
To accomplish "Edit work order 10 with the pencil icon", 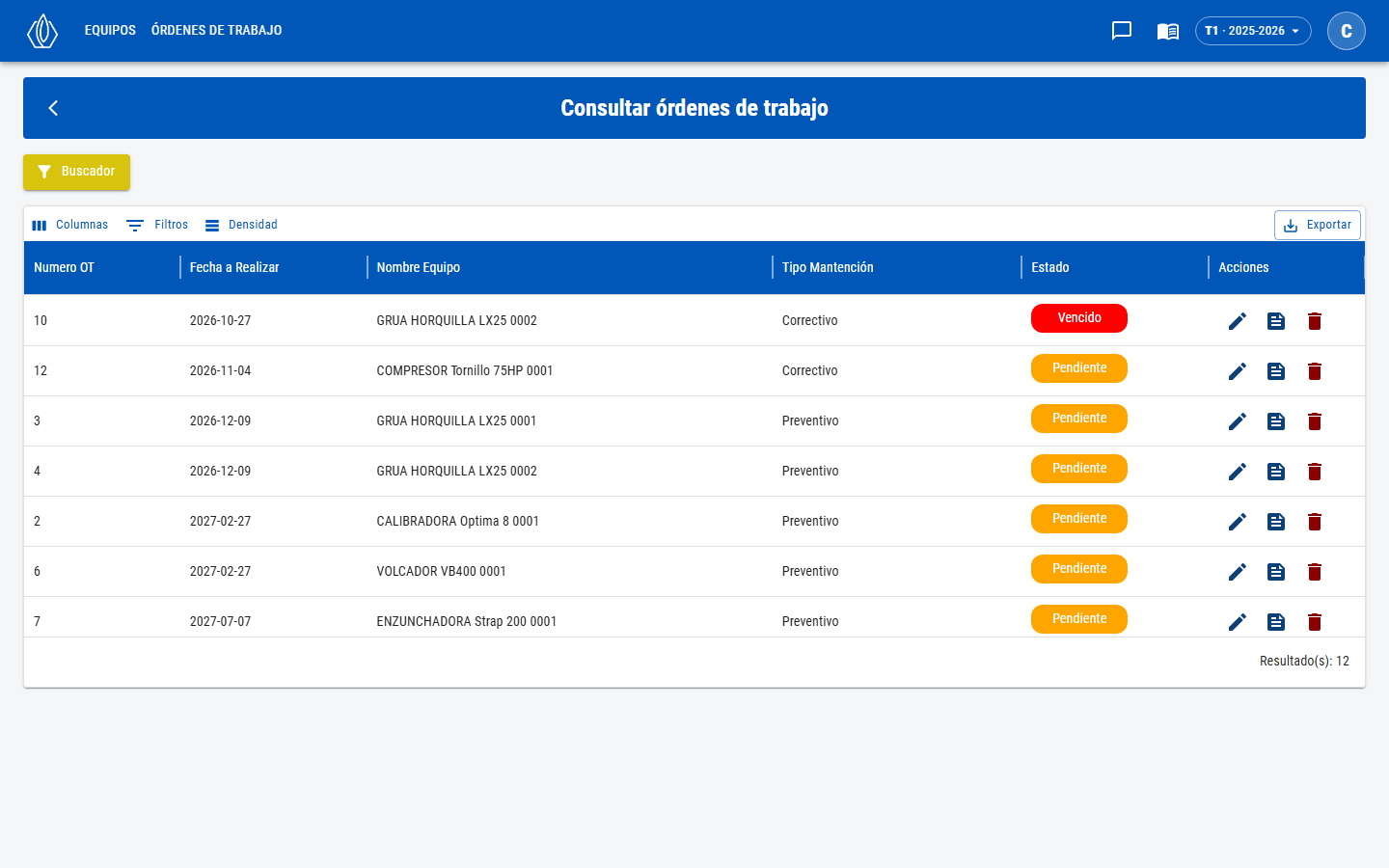I will (x=1238, y=321).
